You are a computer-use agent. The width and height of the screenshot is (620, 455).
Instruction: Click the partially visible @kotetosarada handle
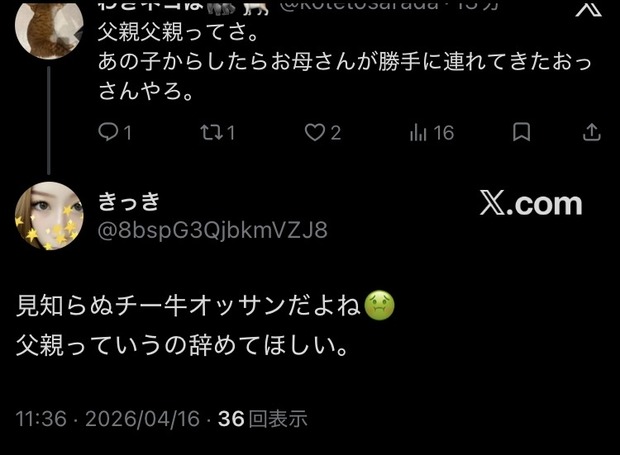358,5
